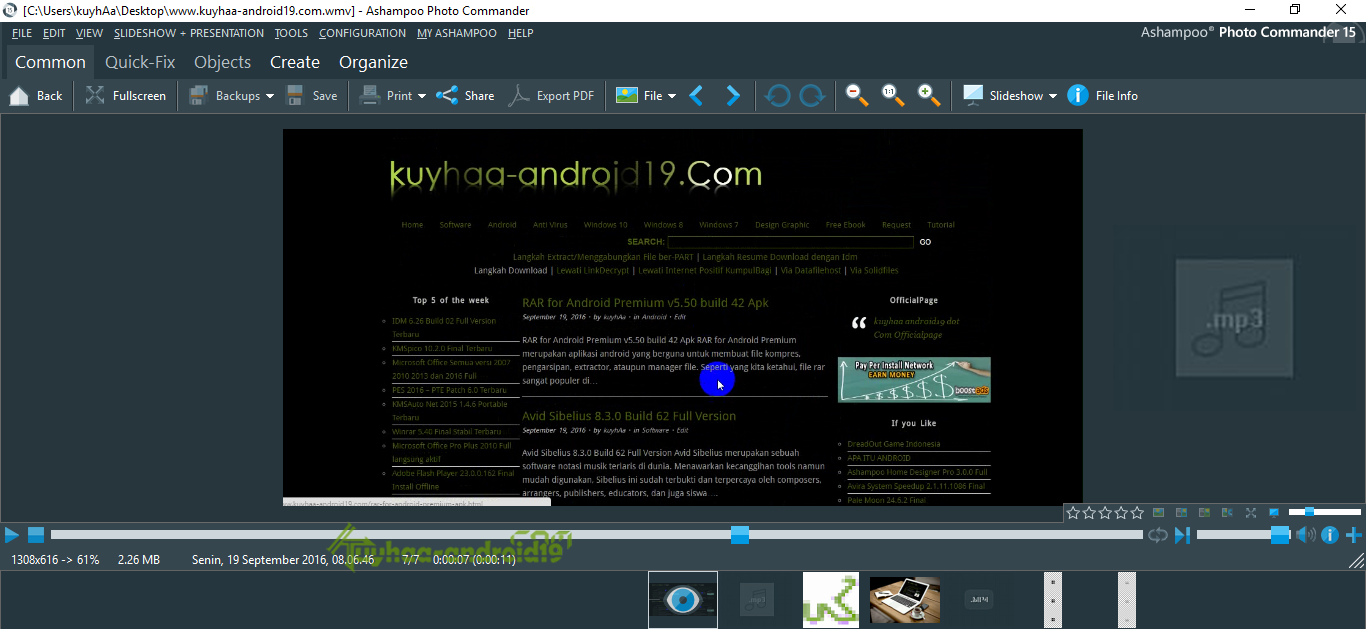The height and width of the screenshot is (629, 1366).
Task: Share the current file
Action: [466, 96]
